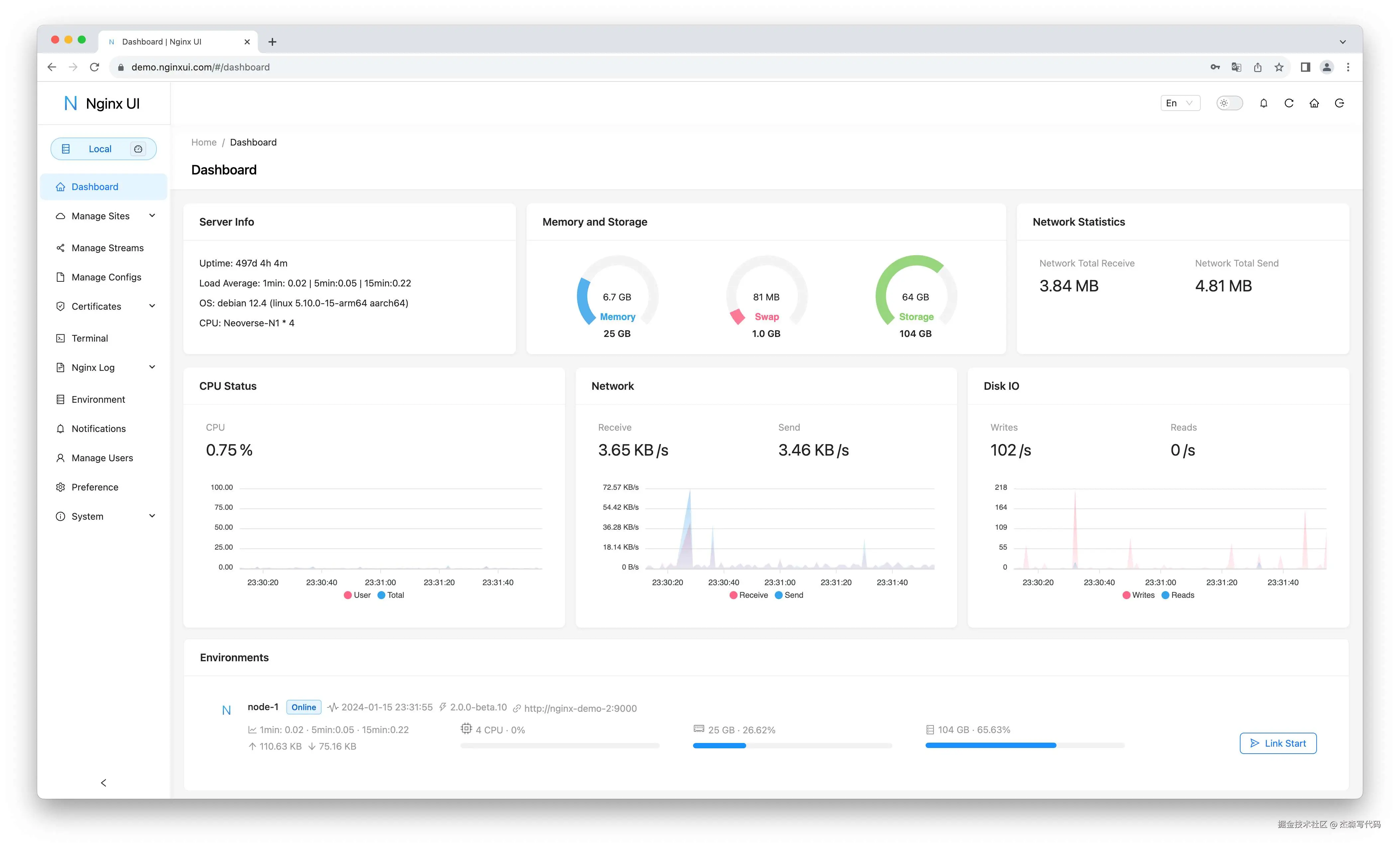Bookmark page with the star icon
This screenshot has width=1400, height=848.
point(1278,67)
